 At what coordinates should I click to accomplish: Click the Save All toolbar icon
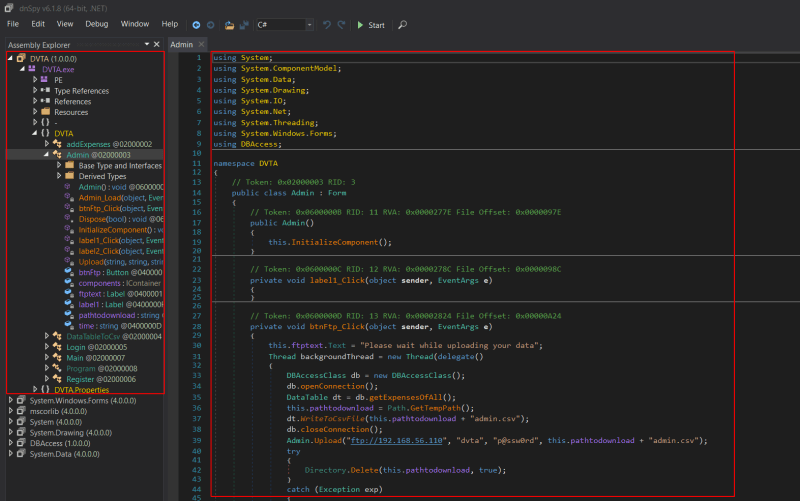[x=244, y=24]
